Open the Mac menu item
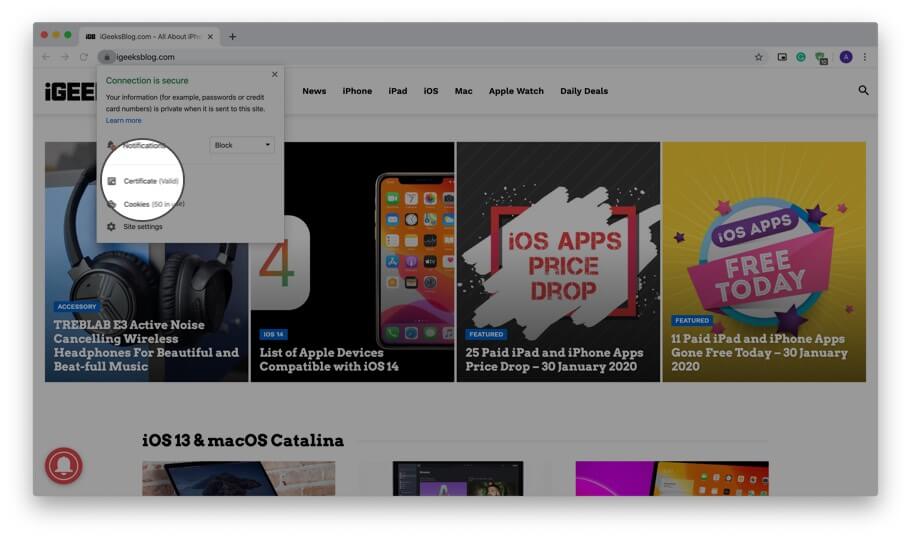This screenshot has width=911, height=539. click(x=463, y=91)
